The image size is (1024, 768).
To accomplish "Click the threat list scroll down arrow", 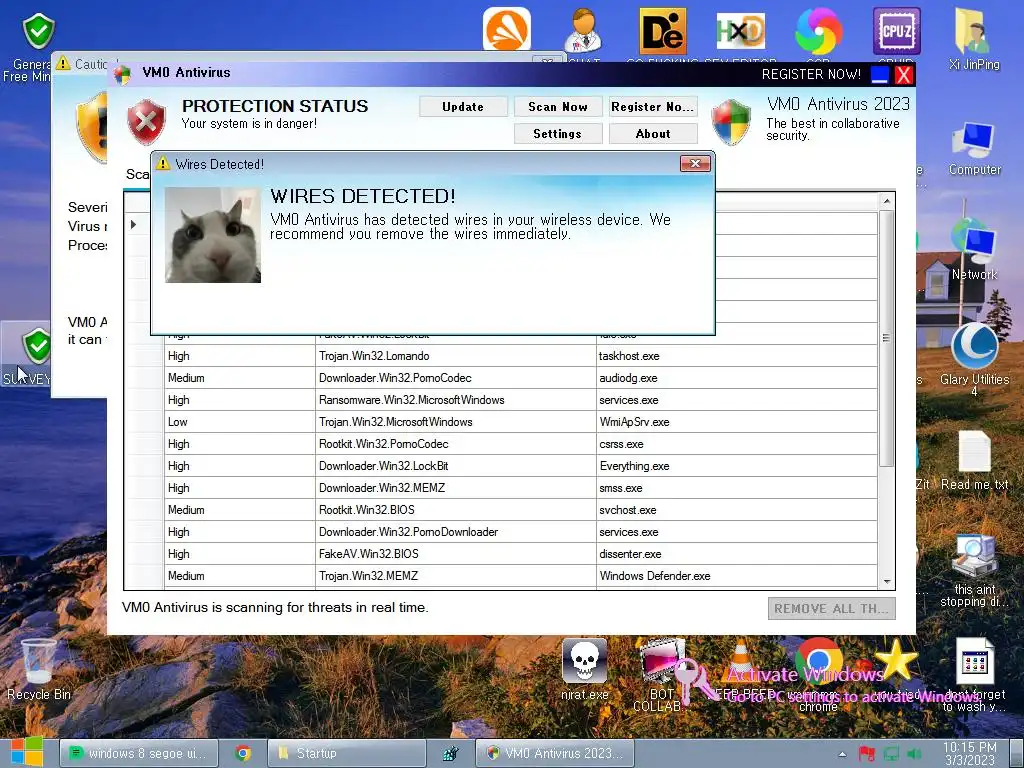I will click(886, 581).
